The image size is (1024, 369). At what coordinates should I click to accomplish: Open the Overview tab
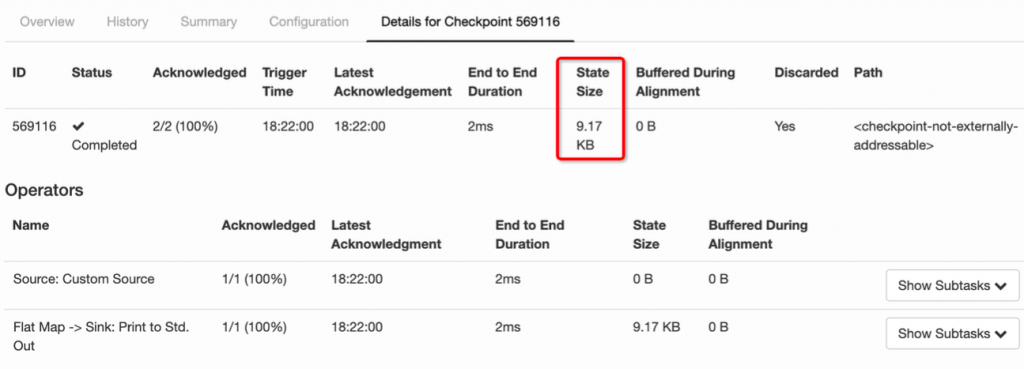(x=47, y=22)
